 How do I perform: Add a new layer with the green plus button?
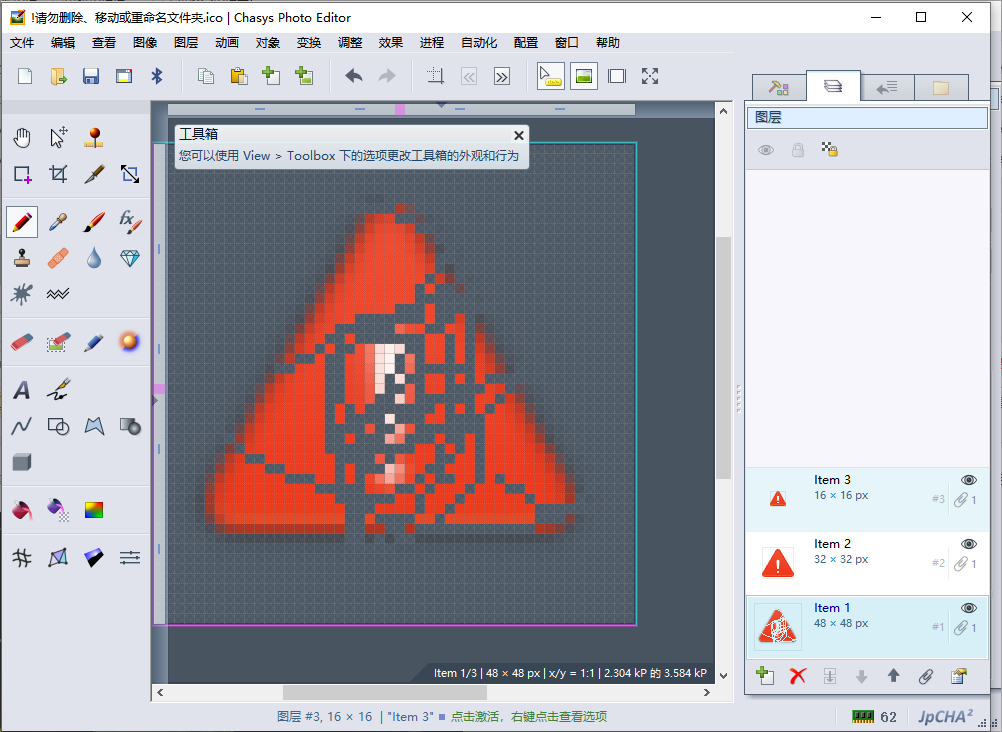[x=765, y=676]
